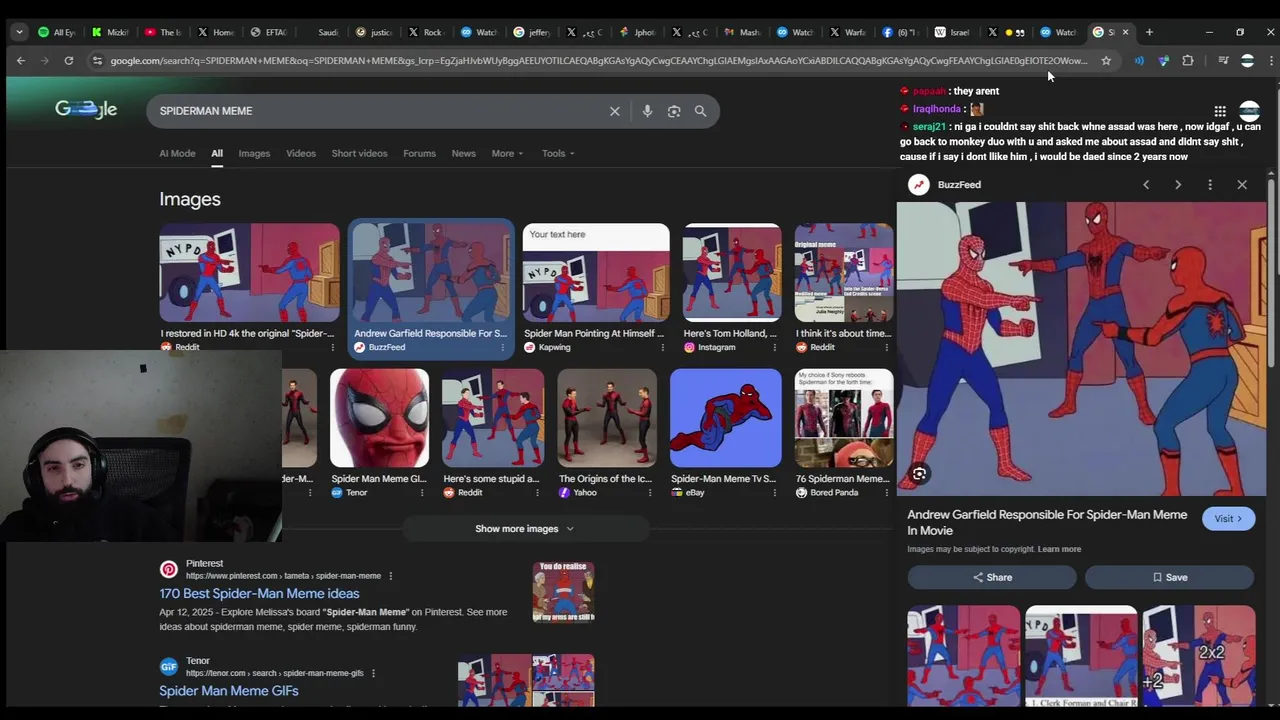
Task: Open Google account profile avatar
Action: tap(1249, 111)
